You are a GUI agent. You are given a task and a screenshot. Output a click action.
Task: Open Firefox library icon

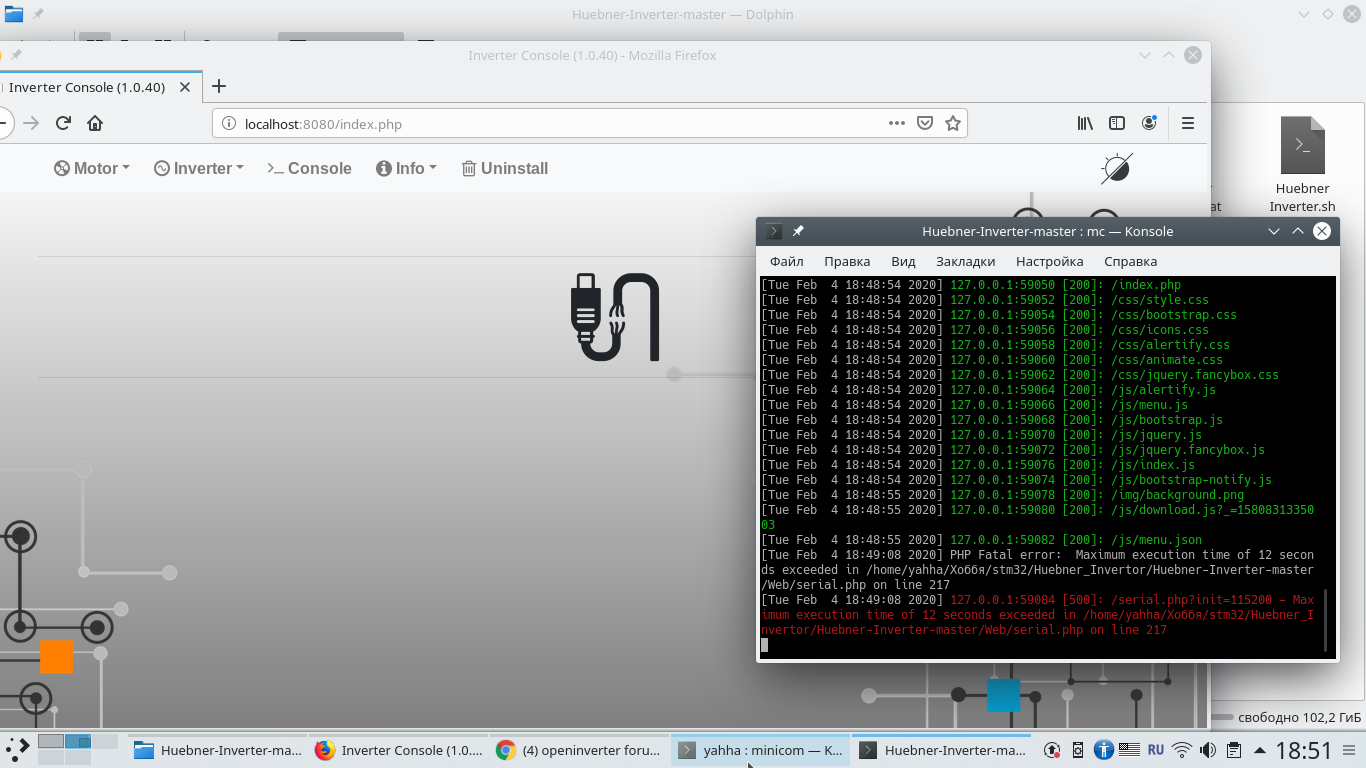1085,123
